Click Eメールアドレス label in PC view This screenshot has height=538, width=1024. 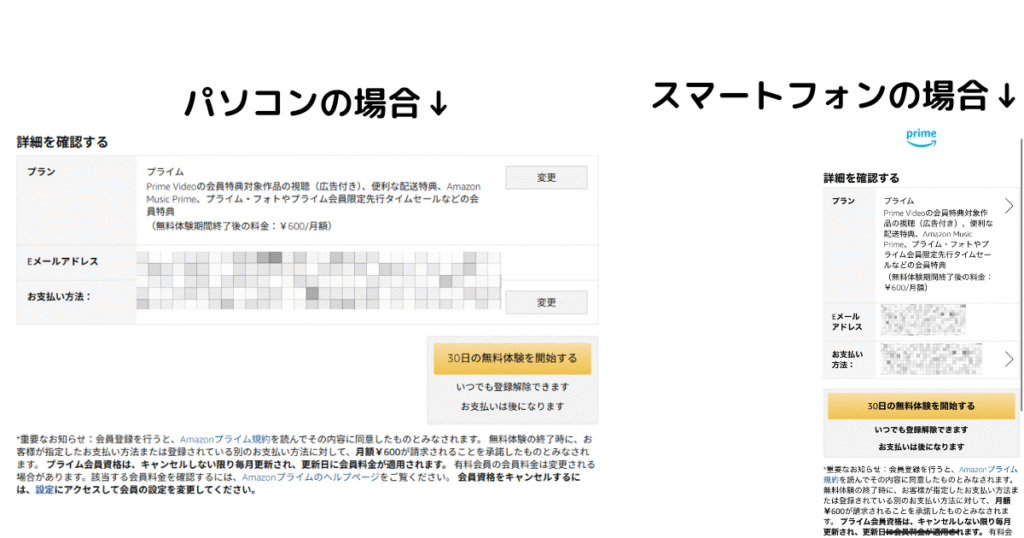(x=63, y=261)
